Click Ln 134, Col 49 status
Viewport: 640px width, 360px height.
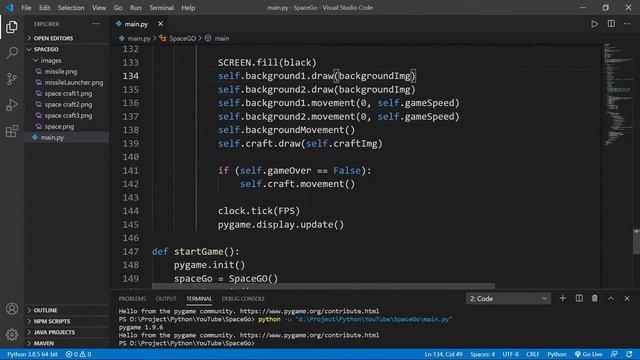[x=443, y=354]
